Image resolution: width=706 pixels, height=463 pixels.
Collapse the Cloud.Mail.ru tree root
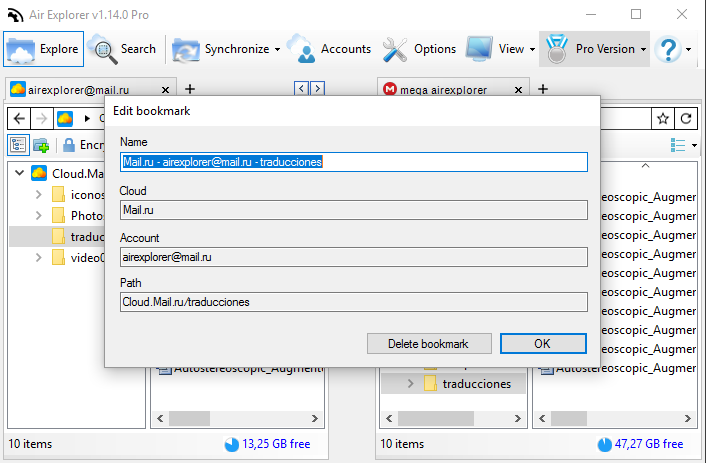(x=19, y=172)
